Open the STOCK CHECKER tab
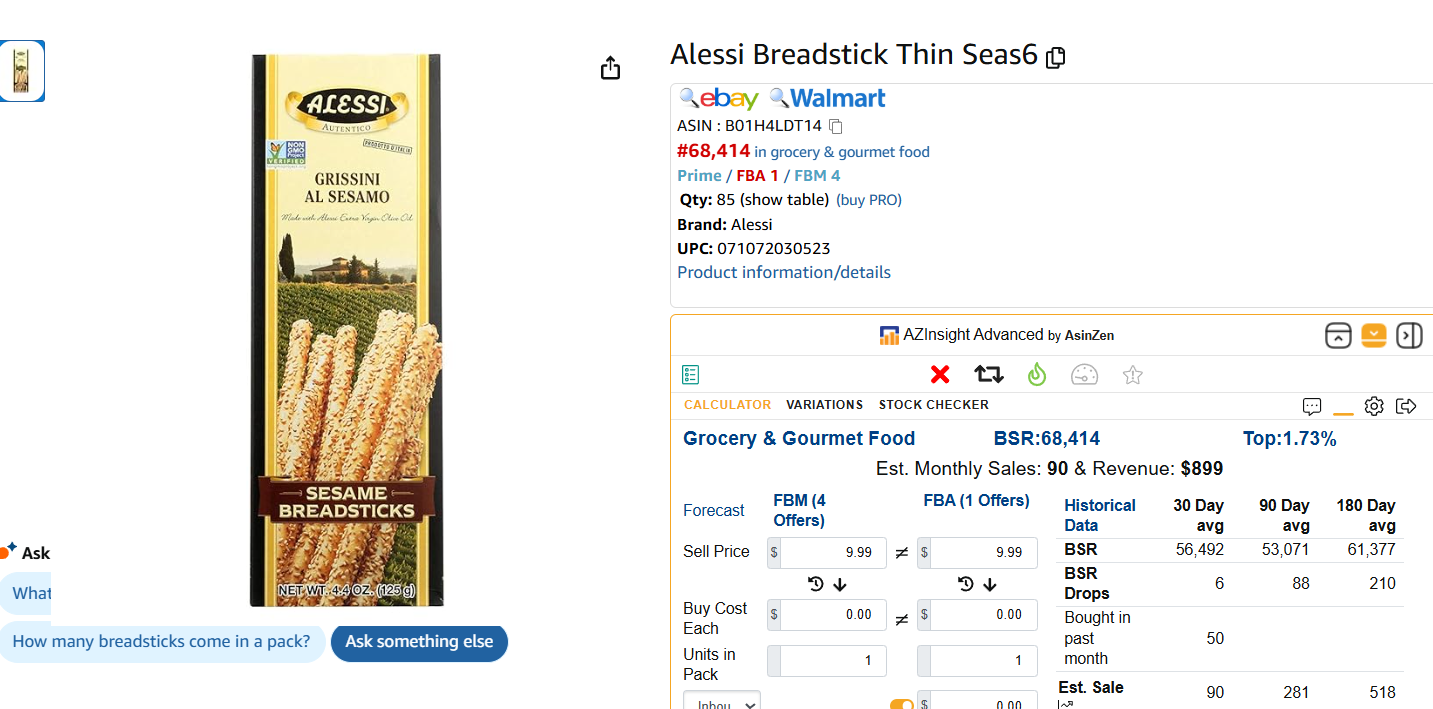The width and height of the screenshot is (1433, 709). tap(933, 405)
